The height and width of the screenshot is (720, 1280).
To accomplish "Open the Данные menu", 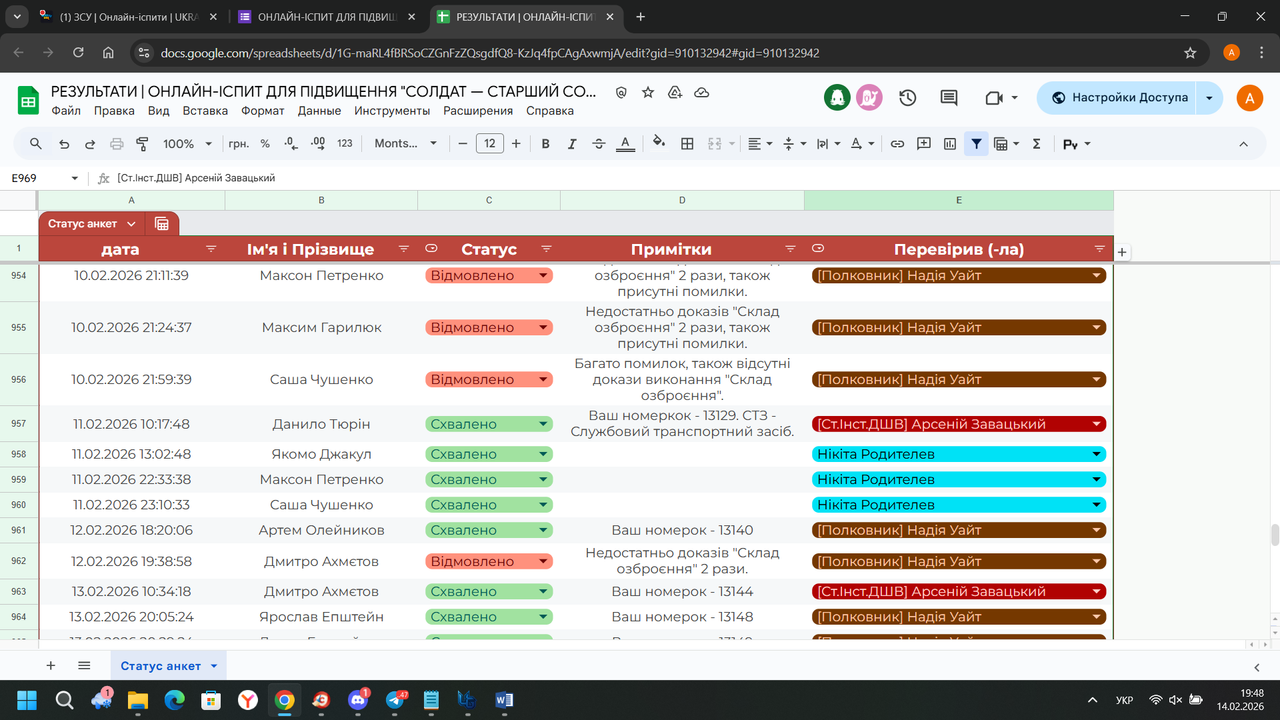I will point(319,111).
